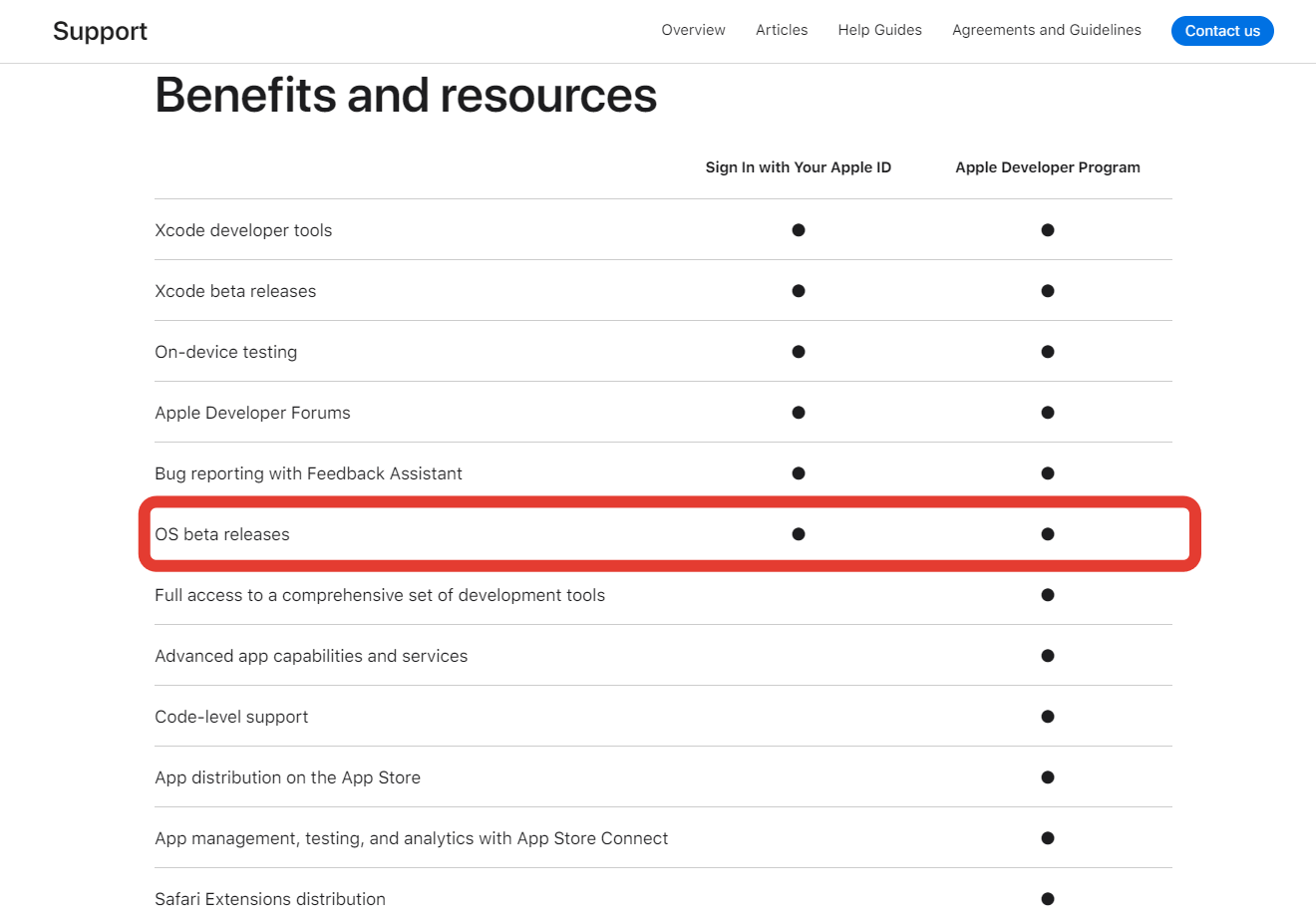
Task: Click the blue Contact us button
Action: click(1222, 31)
